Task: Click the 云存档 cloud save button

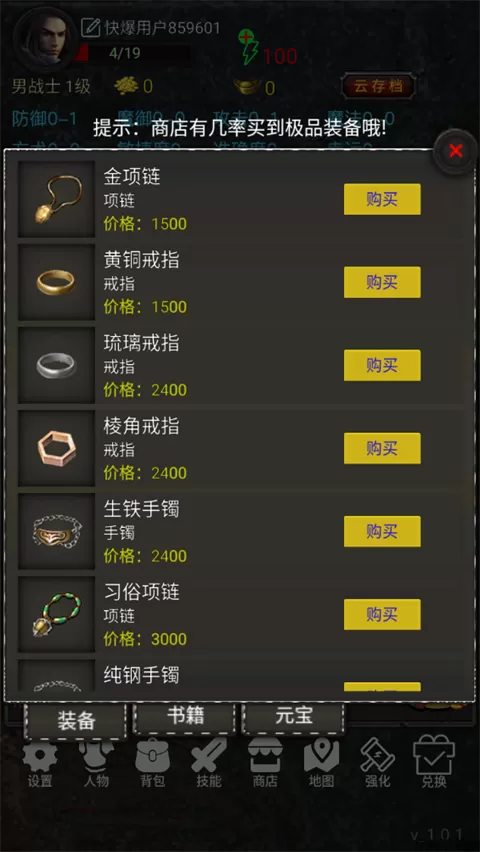Action: (378, 86)
